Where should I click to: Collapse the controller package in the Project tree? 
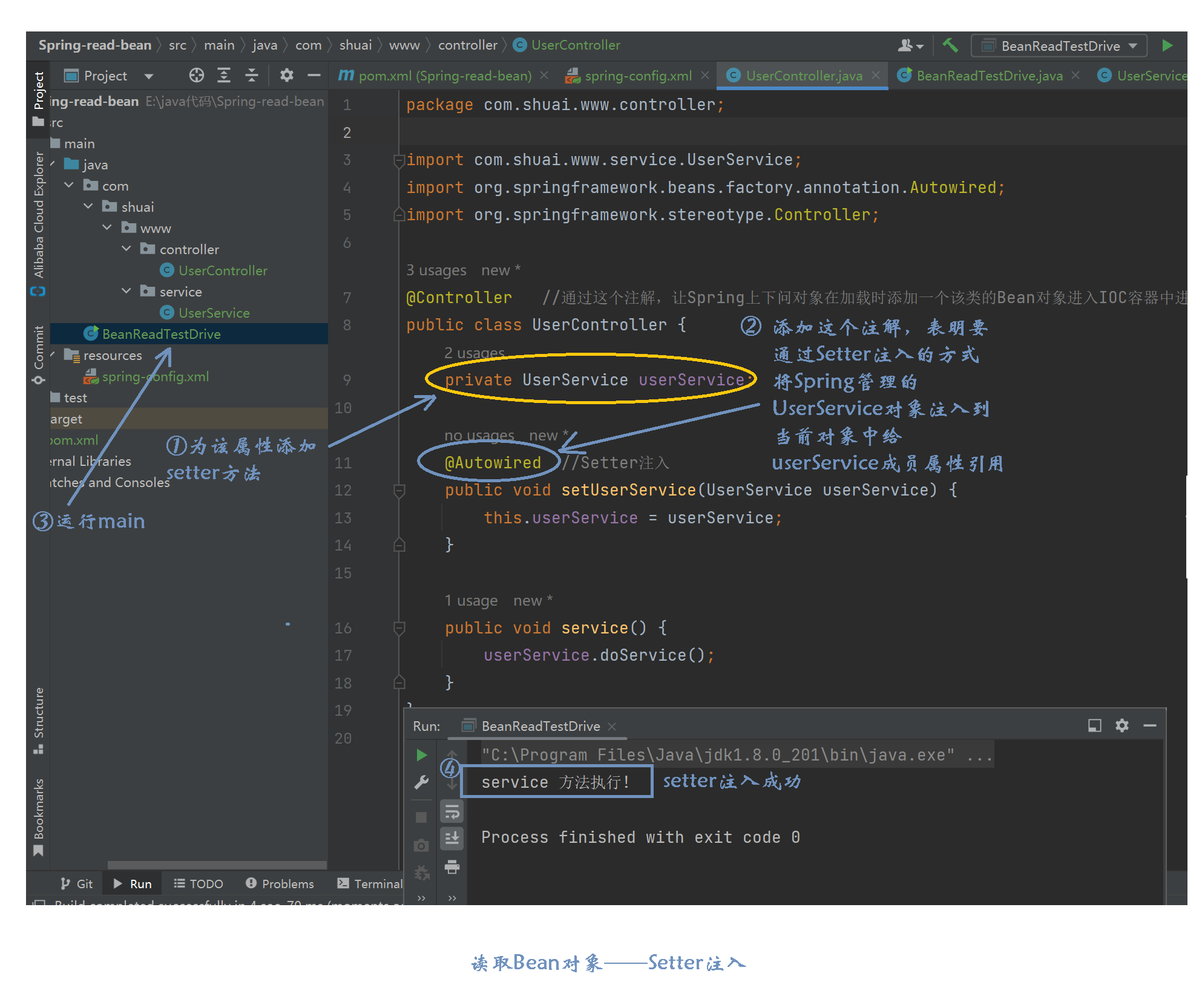click(126, 249)
